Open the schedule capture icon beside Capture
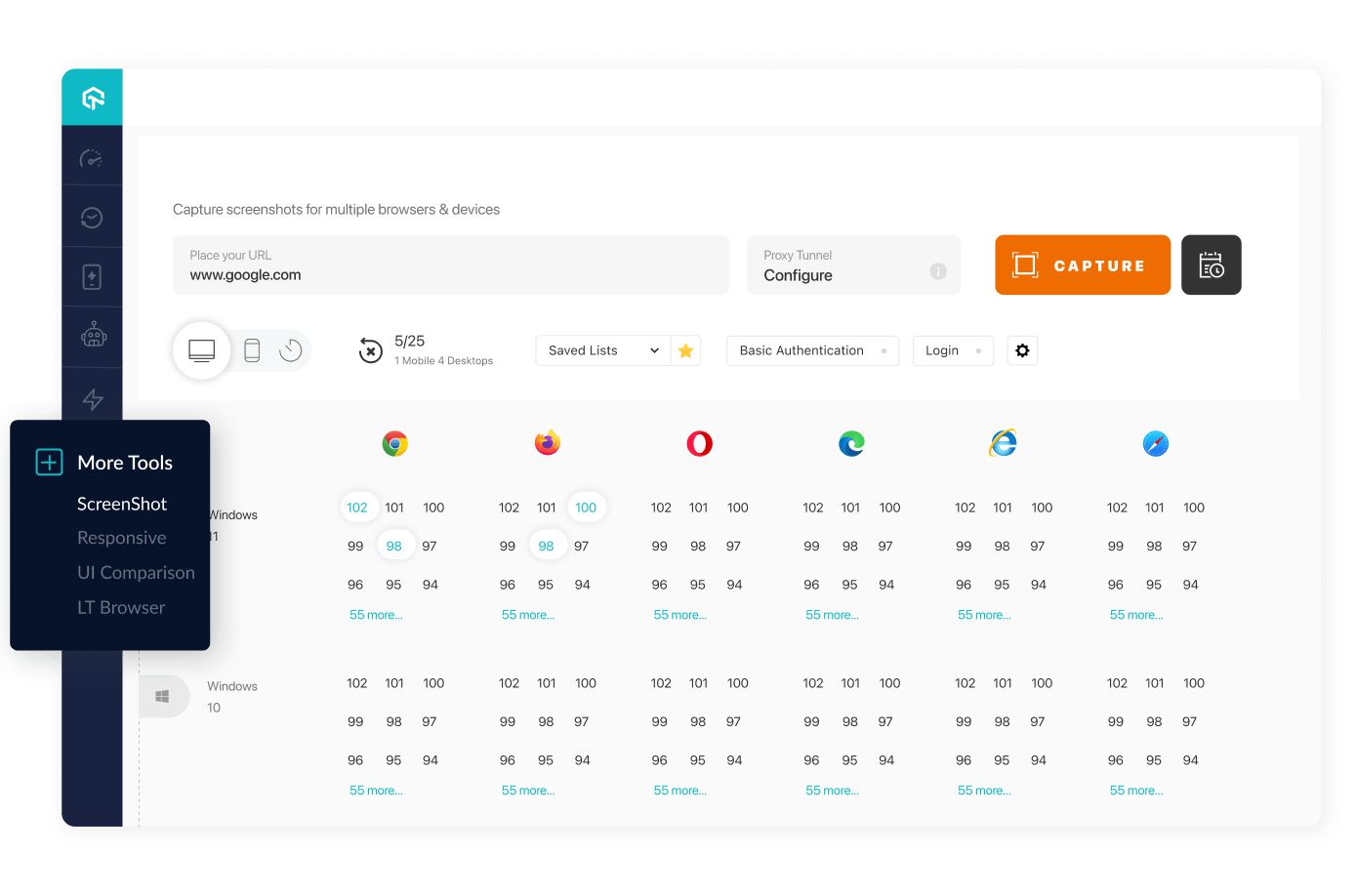 [1211, 265]
